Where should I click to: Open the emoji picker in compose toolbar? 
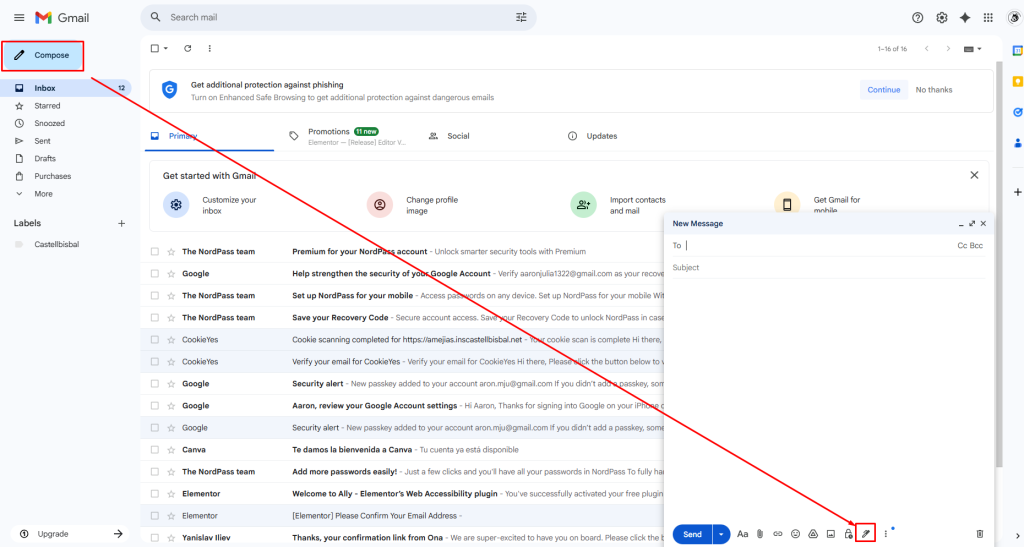(x=795, y=534)
